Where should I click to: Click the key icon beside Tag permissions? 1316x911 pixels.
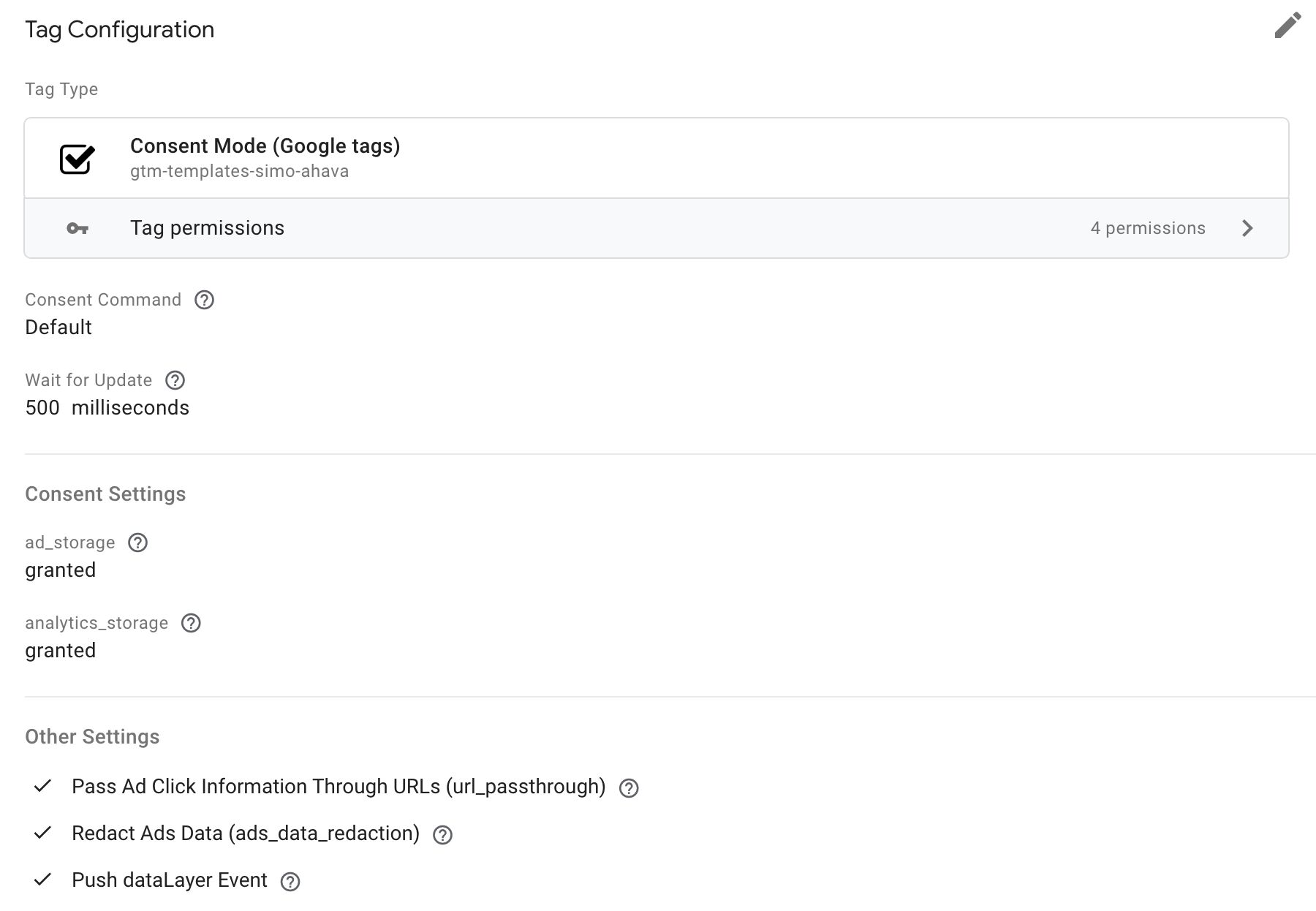(x=77, y=229)
